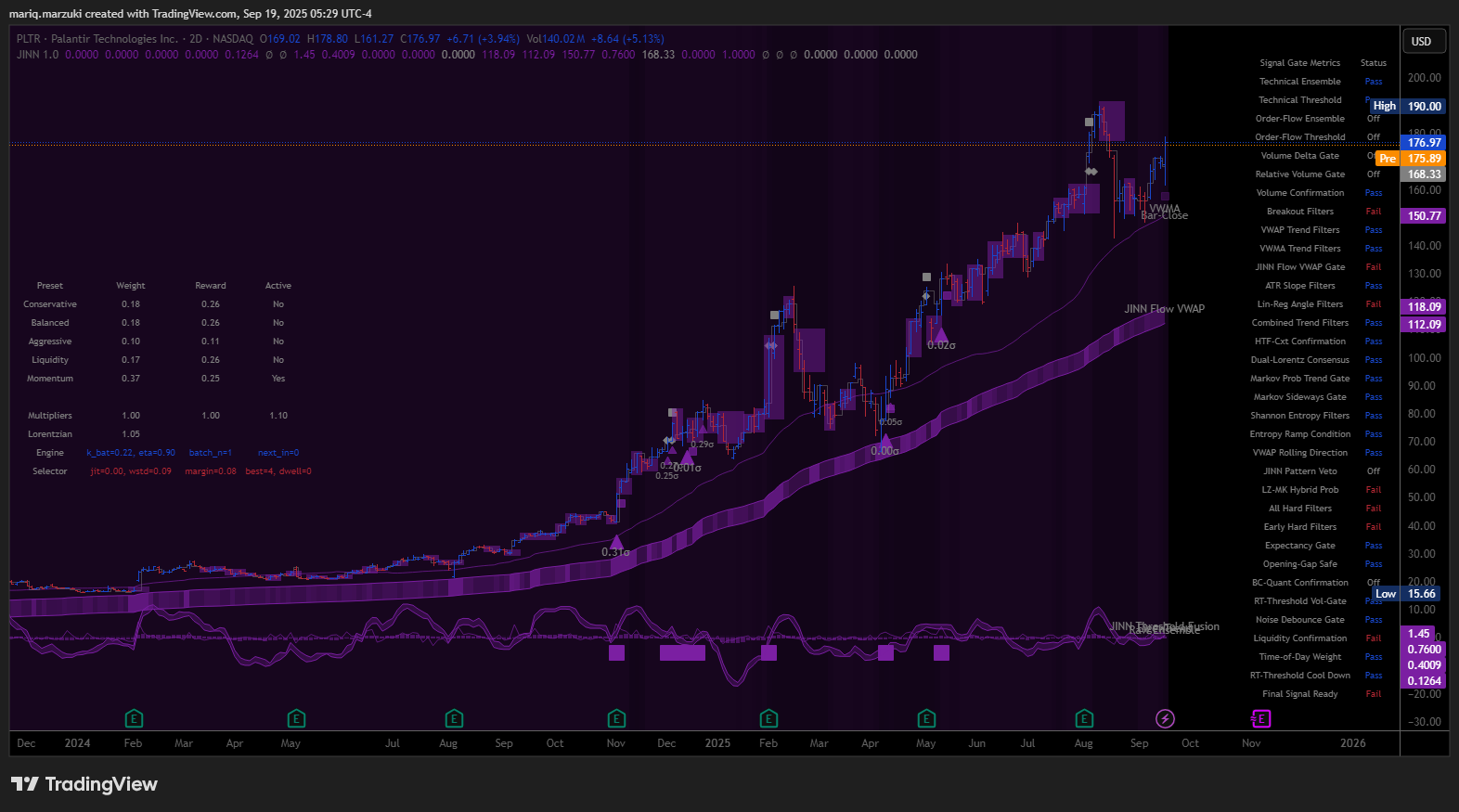Viewport: 1459px width, 812px height.
Task: Click the 0.7600 indicator value label
Action: pos(1424,650)
